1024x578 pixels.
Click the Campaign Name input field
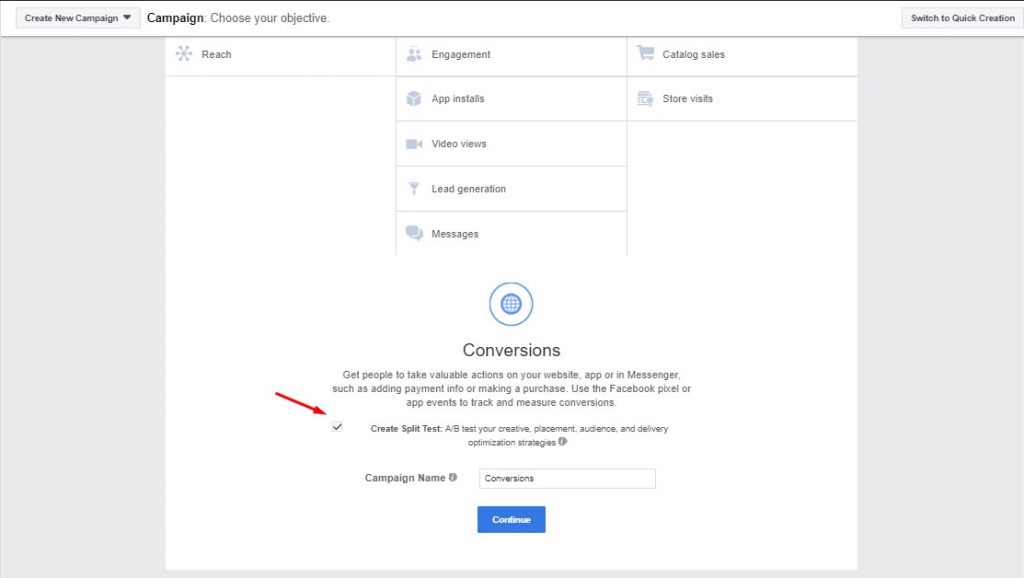567,478
